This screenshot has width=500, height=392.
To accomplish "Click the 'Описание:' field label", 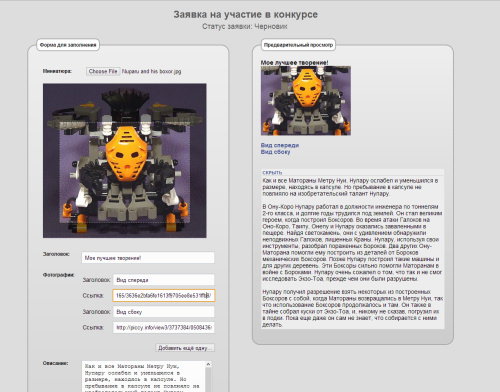I will coord(55,363).
